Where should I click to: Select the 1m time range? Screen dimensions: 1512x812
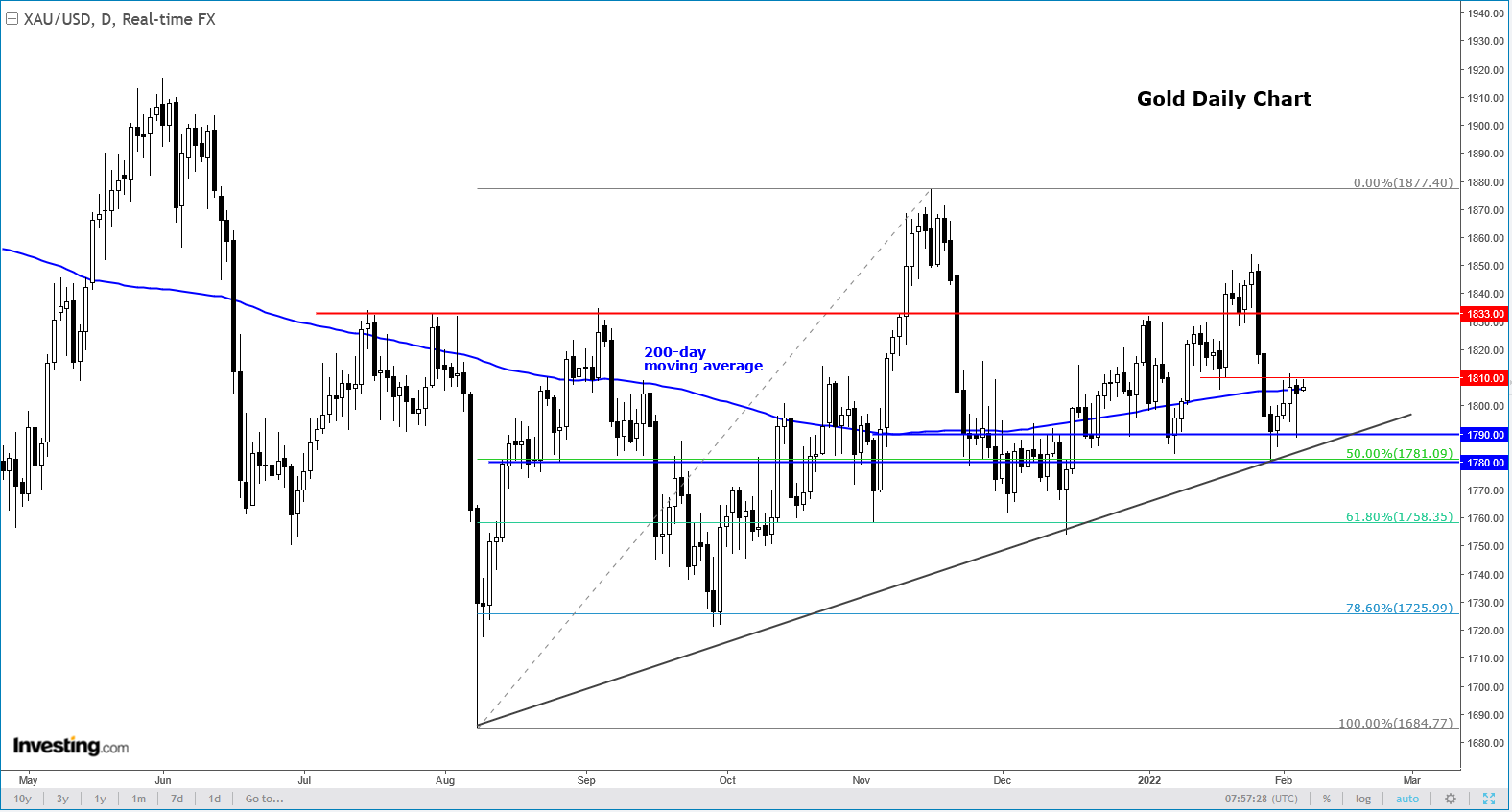(139, 799)
